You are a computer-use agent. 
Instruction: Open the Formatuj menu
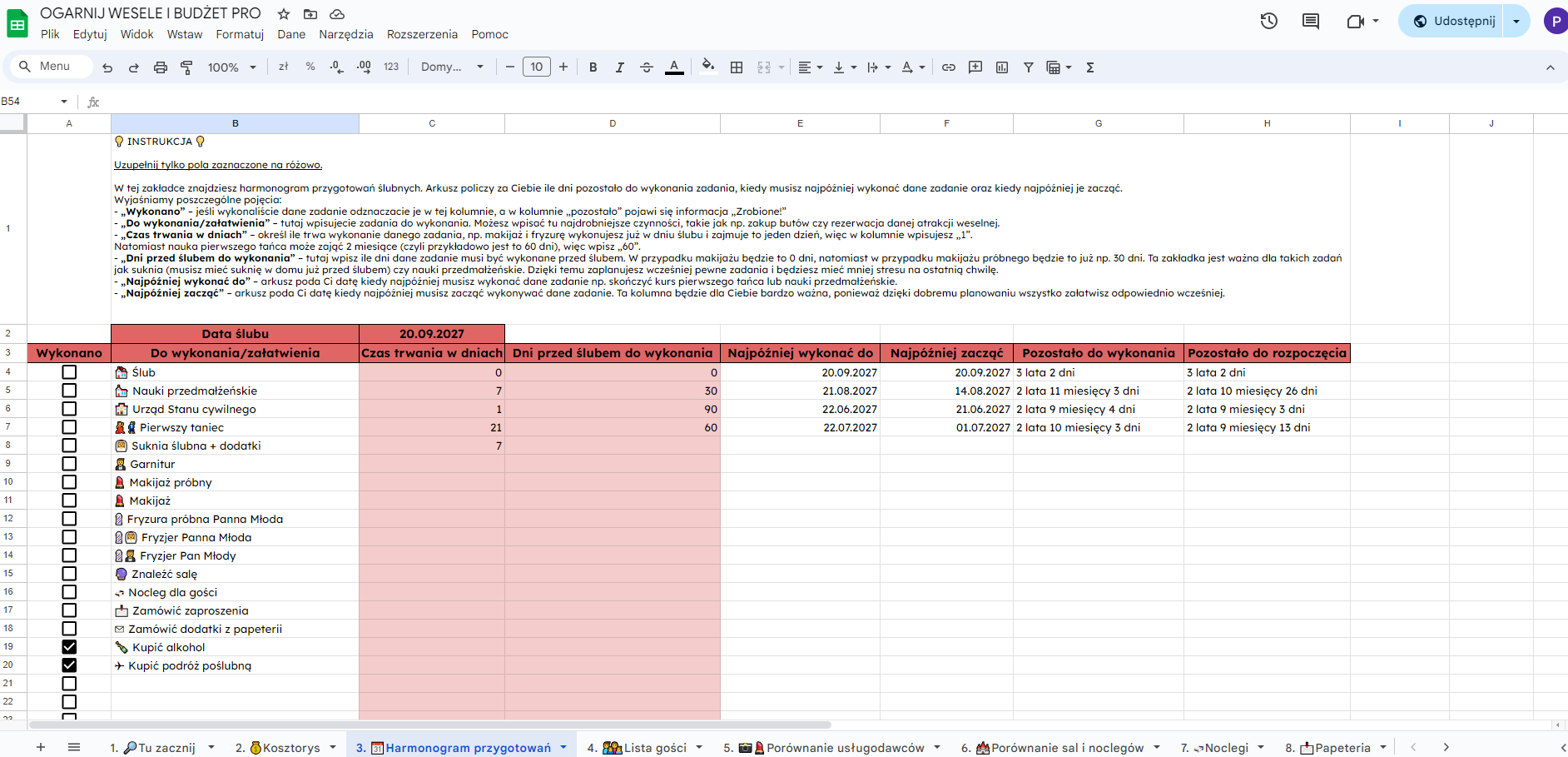[x=240, y=34]
